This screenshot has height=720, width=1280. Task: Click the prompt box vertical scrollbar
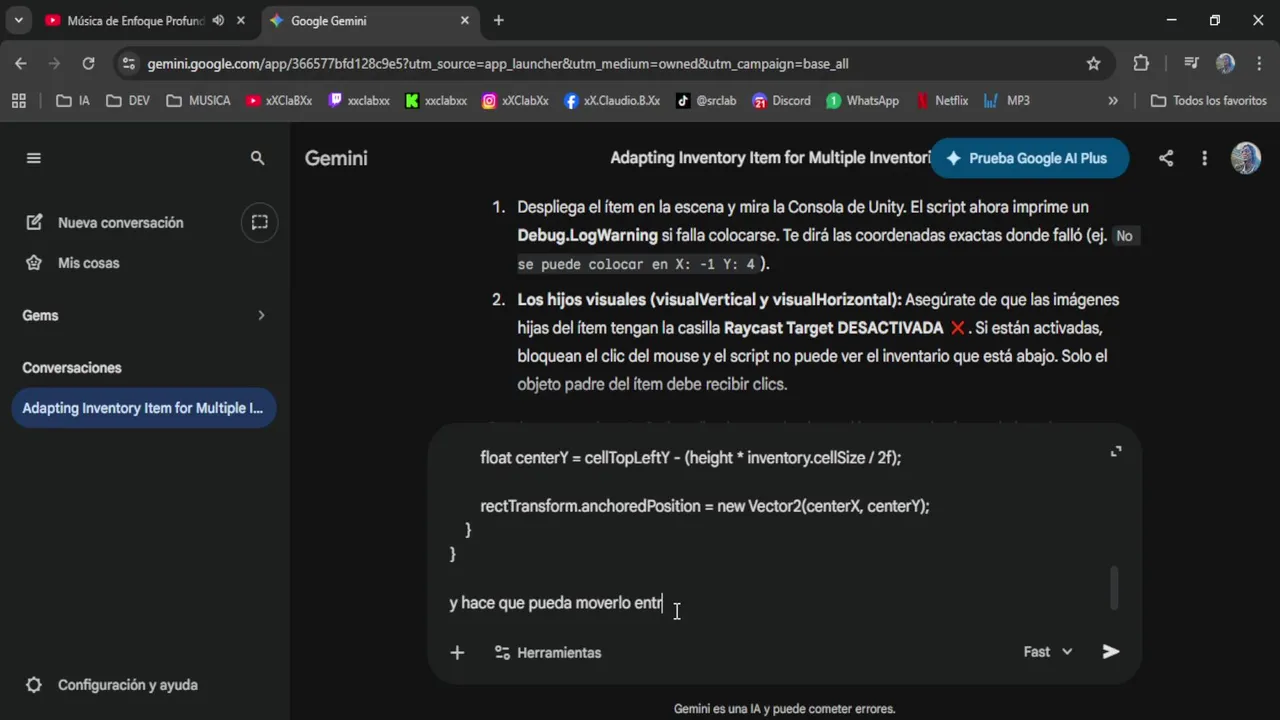[1114, 588]
